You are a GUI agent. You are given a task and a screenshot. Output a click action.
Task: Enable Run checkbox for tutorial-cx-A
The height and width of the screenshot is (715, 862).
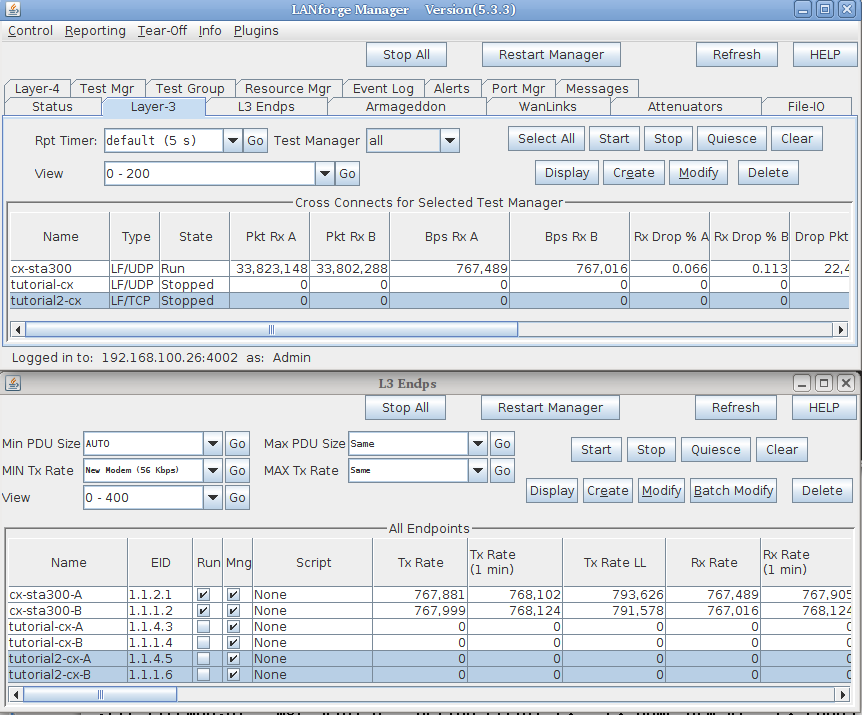(x=203, y=627)
